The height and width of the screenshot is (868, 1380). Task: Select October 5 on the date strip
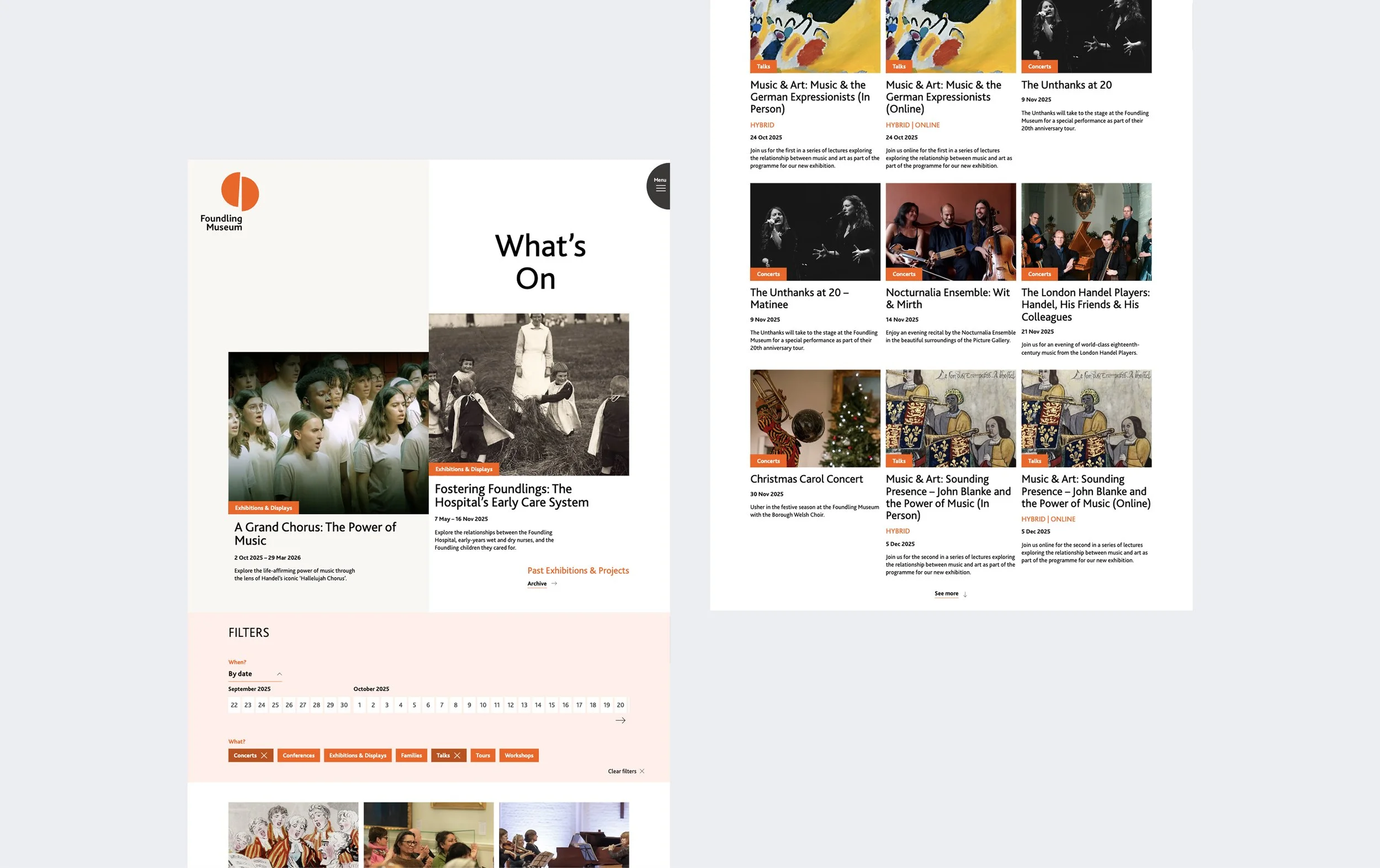(415, 705)
